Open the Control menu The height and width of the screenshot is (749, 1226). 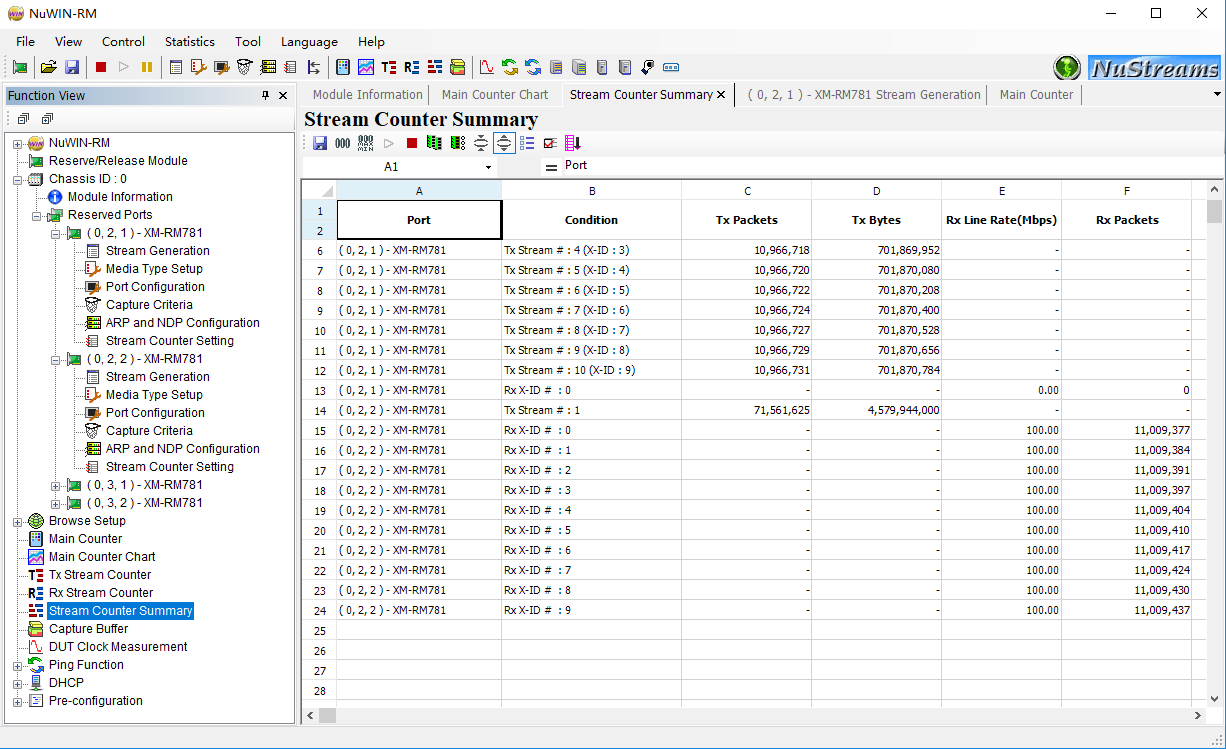[123, 41]
